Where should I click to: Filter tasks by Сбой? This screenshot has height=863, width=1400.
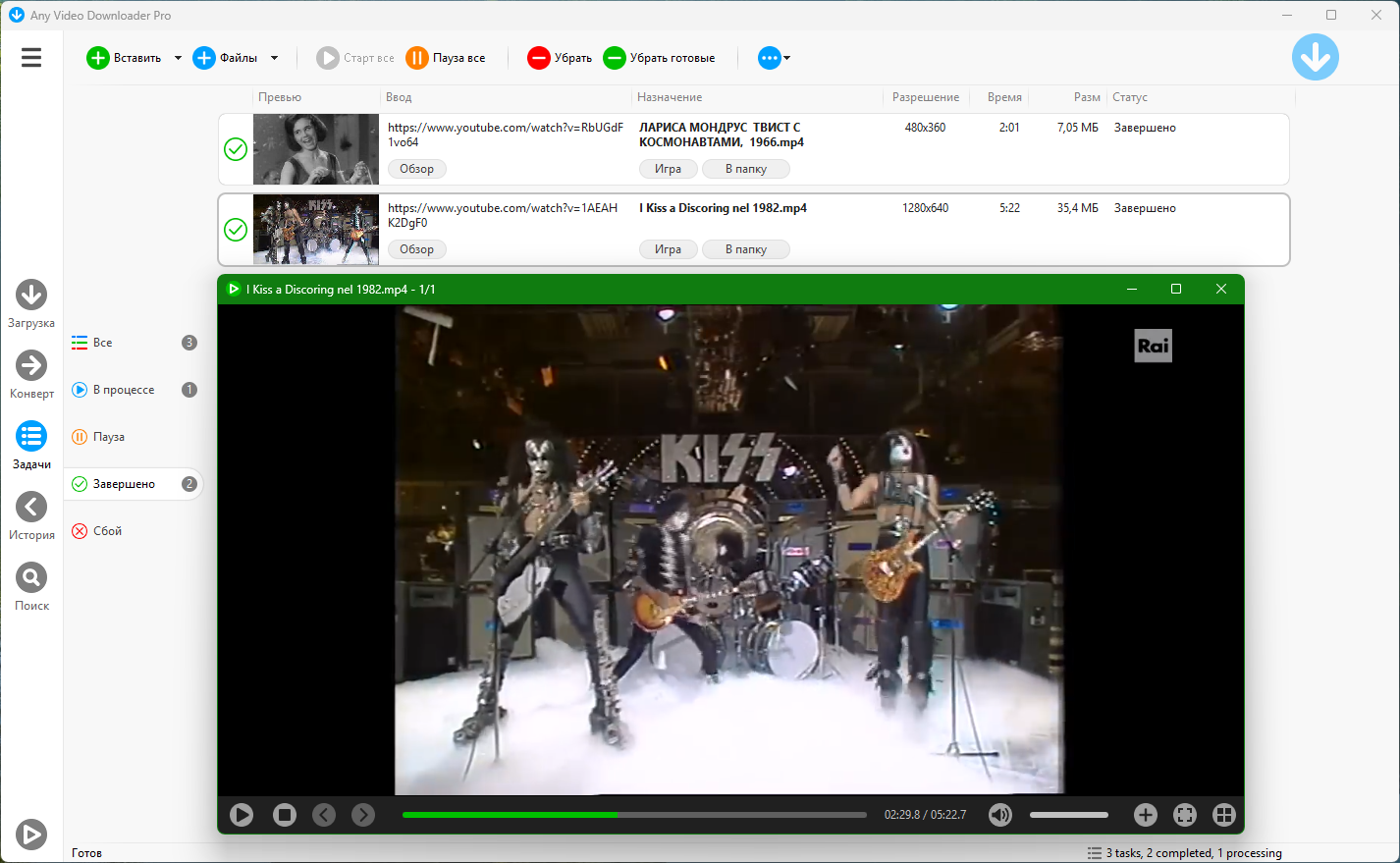(134, 531)
